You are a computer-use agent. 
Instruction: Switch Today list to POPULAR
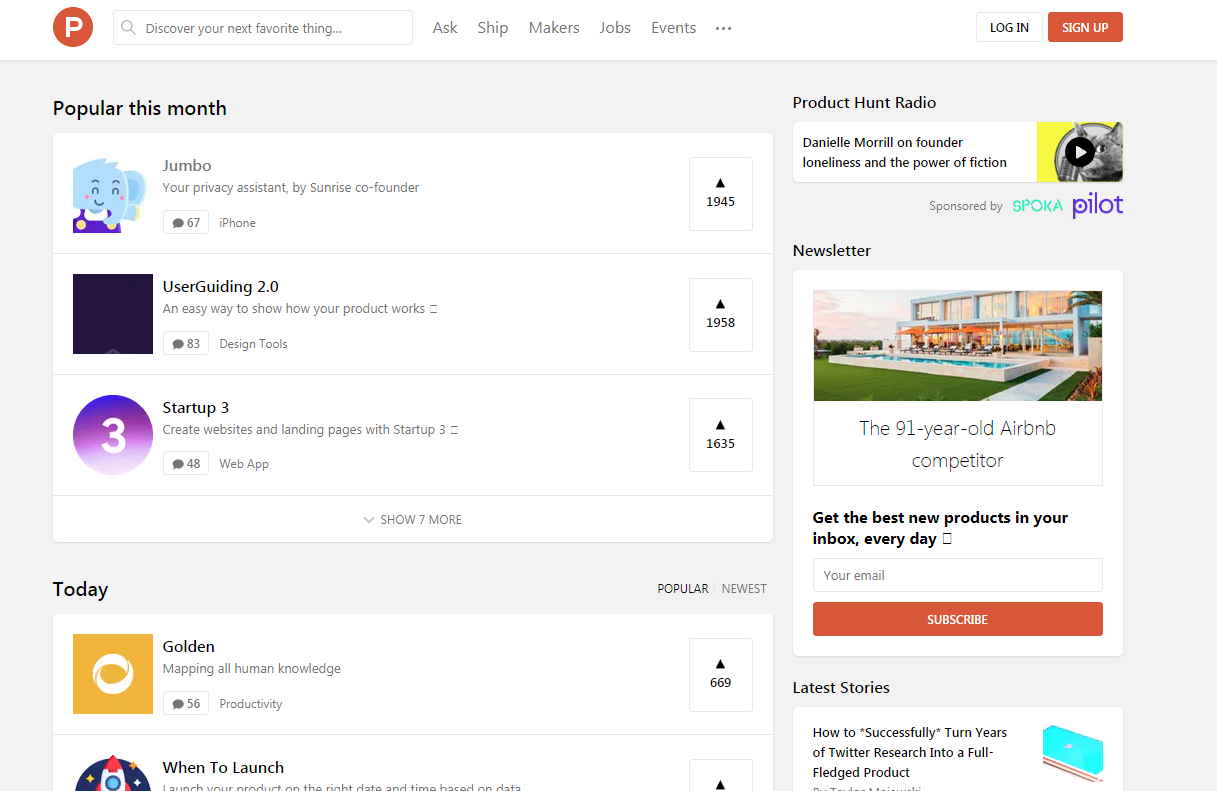click(683, 589)
